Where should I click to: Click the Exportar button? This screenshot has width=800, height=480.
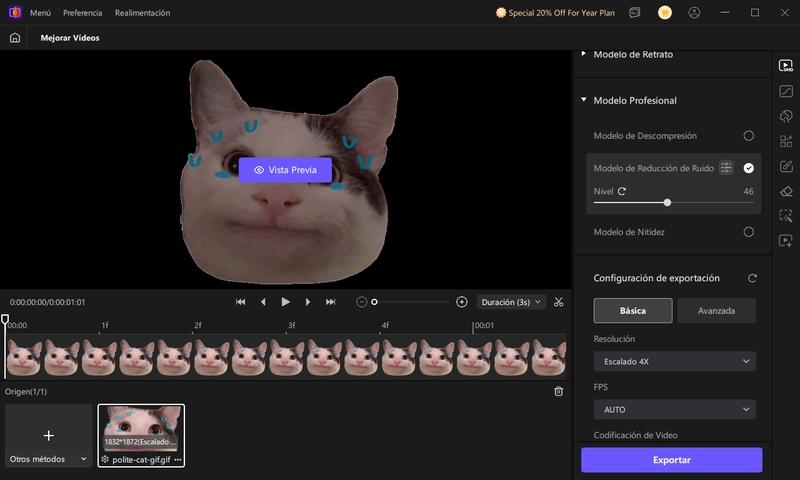(x=671, y=460)
